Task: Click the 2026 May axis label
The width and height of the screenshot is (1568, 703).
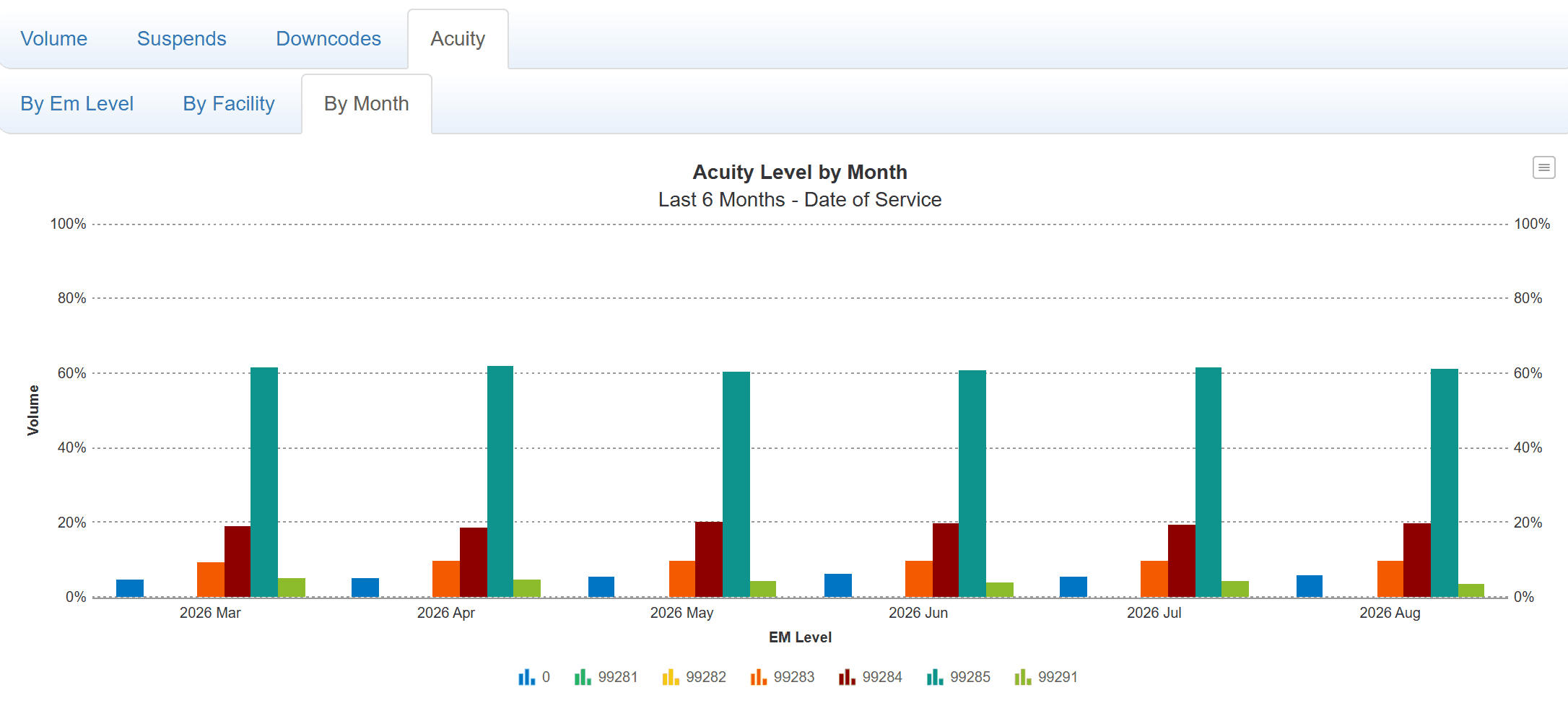Action: pyautogui.click(x=681, y=613)
